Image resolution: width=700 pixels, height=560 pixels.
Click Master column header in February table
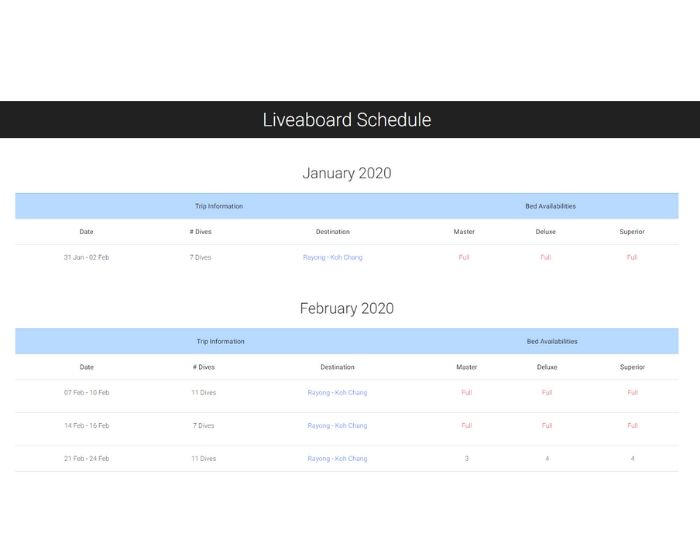tap(467, 367)
